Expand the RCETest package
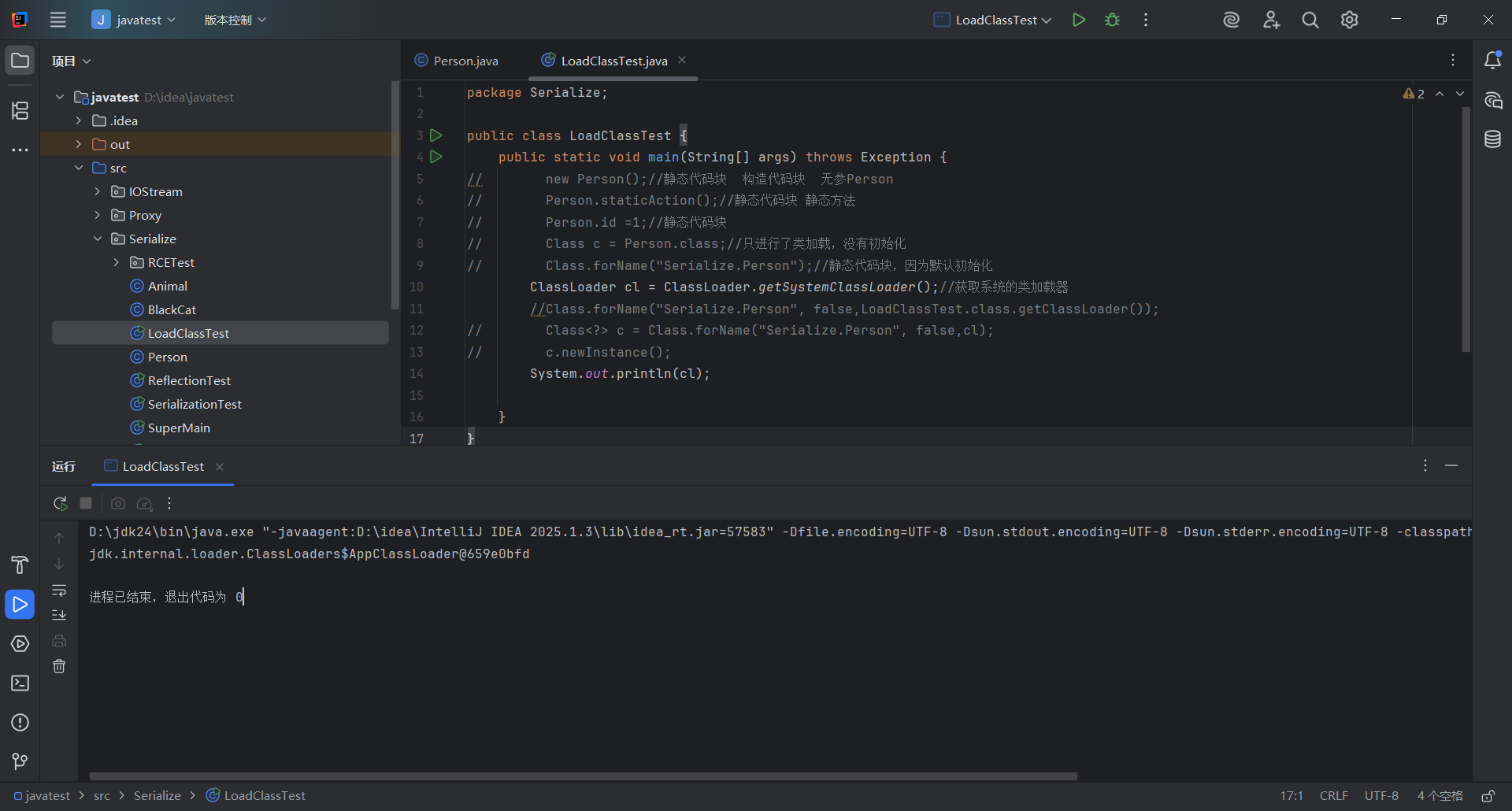1512x811 pixels. 117,262
